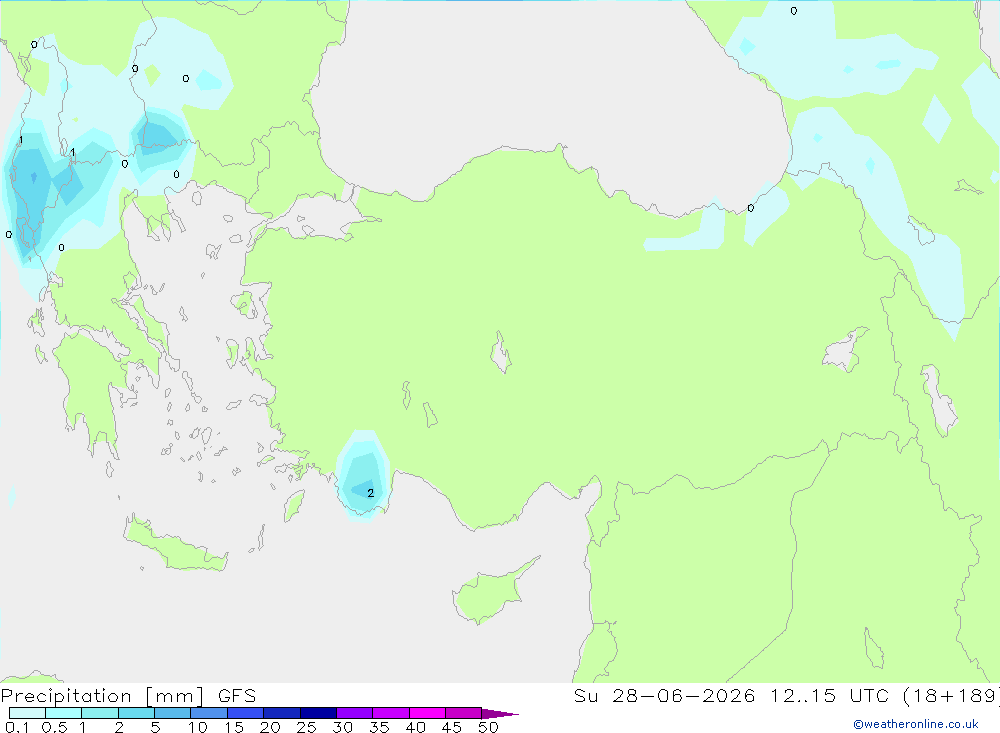This screenshot has width=1000, height=733.
Task: Click the '0.1' legend scale label
Action: (17, 727)
